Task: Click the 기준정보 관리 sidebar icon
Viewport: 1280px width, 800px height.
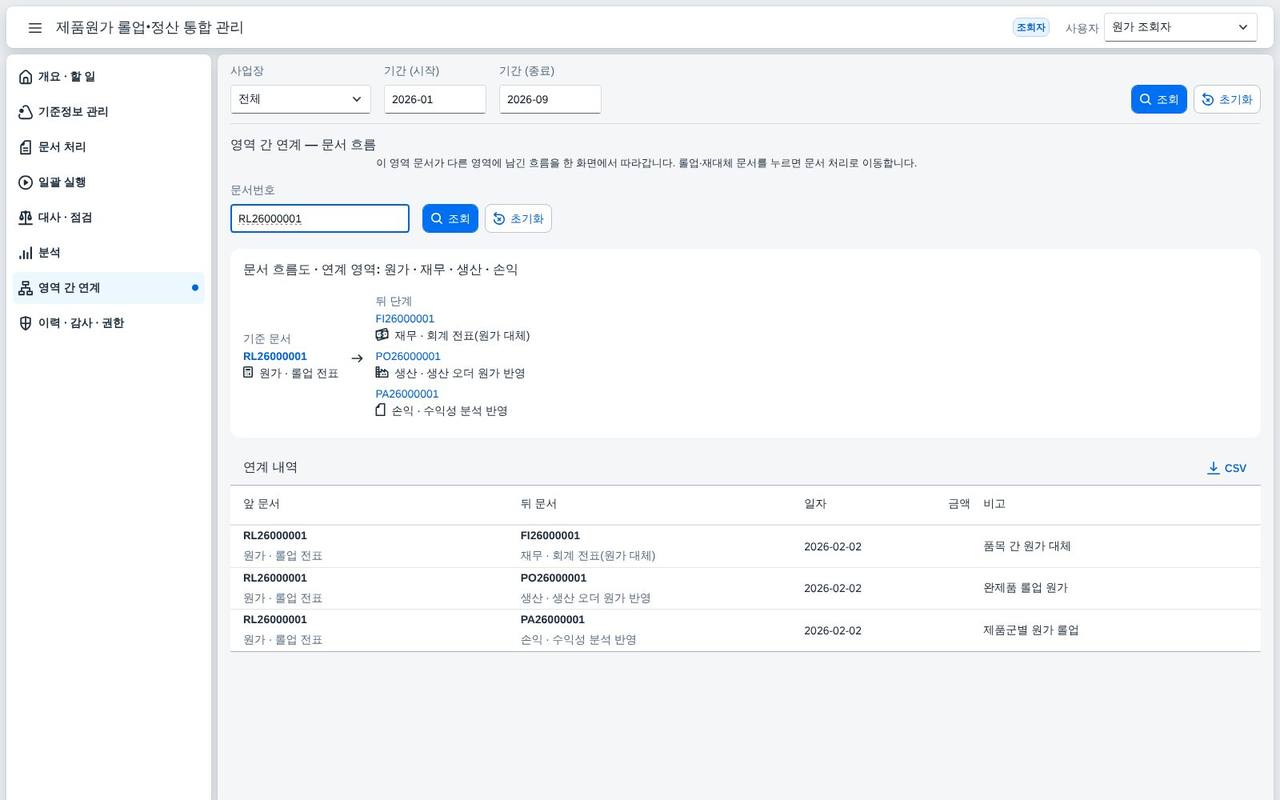Action: pyautogui.click(x=26, y=112)
